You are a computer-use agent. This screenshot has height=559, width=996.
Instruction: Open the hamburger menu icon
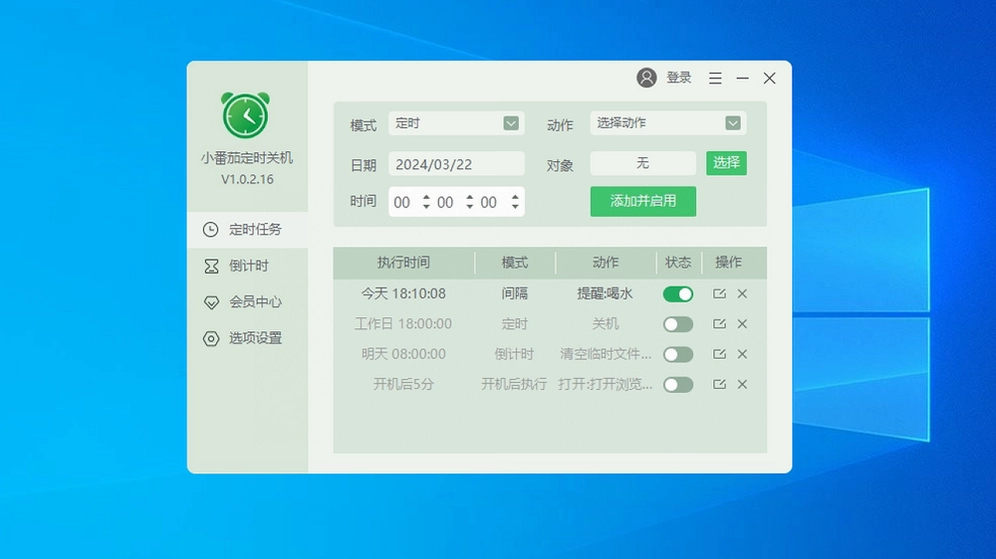tap(715, 78)
